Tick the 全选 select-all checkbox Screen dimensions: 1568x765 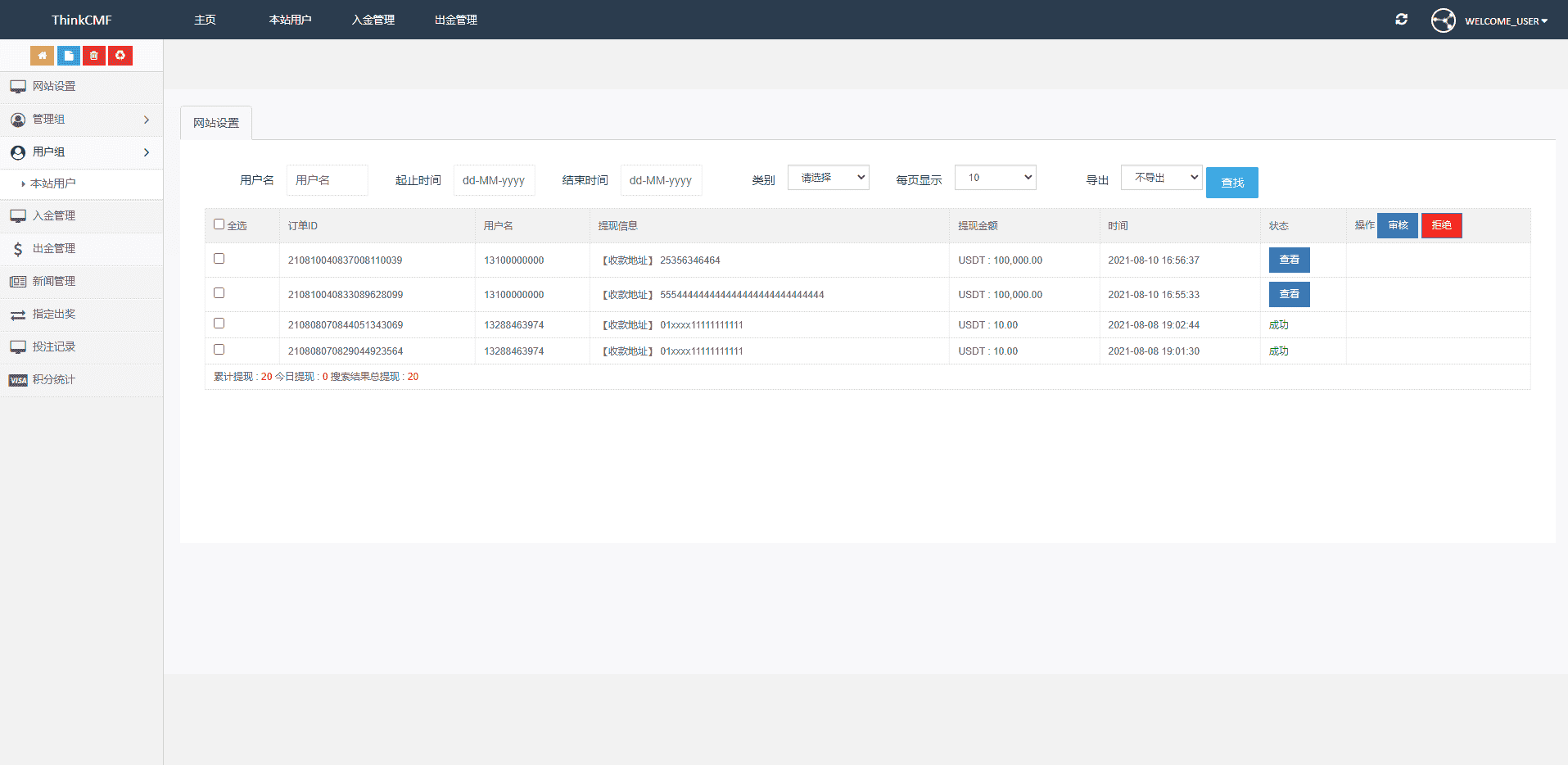219,224
